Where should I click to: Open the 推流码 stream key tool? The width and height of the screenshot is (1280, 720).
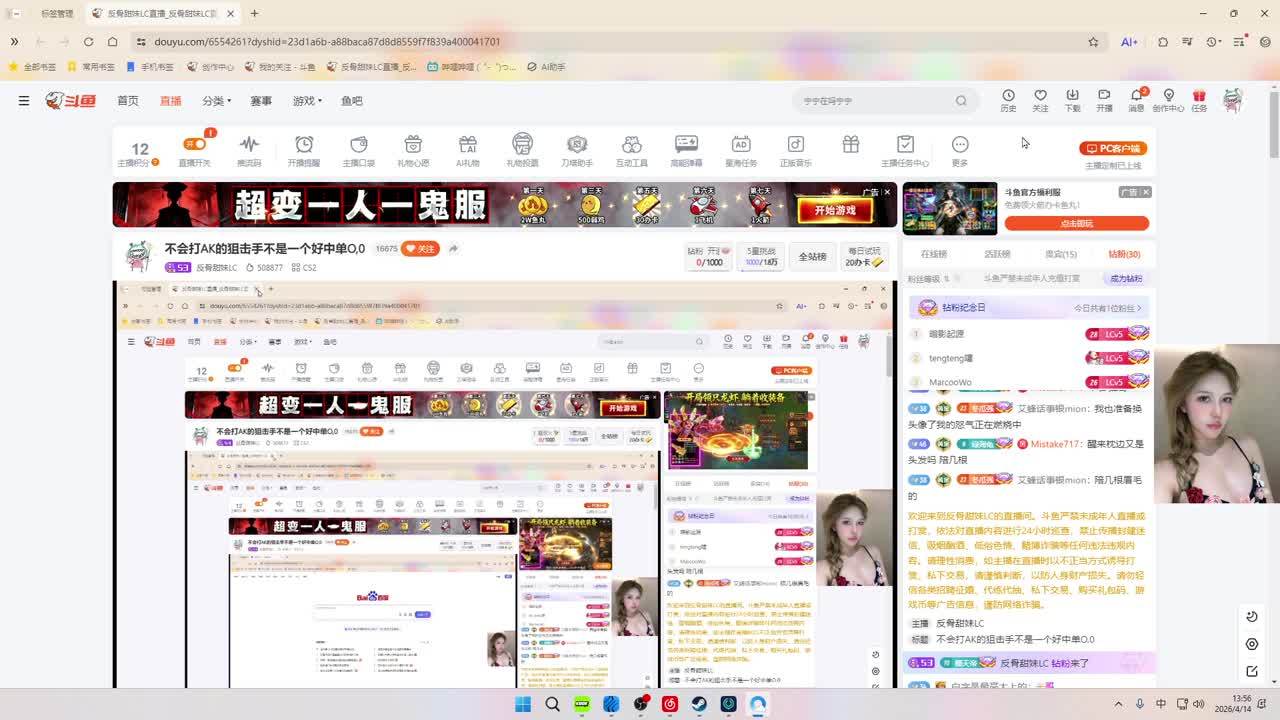pyautogui.click(x=249, y=146)
